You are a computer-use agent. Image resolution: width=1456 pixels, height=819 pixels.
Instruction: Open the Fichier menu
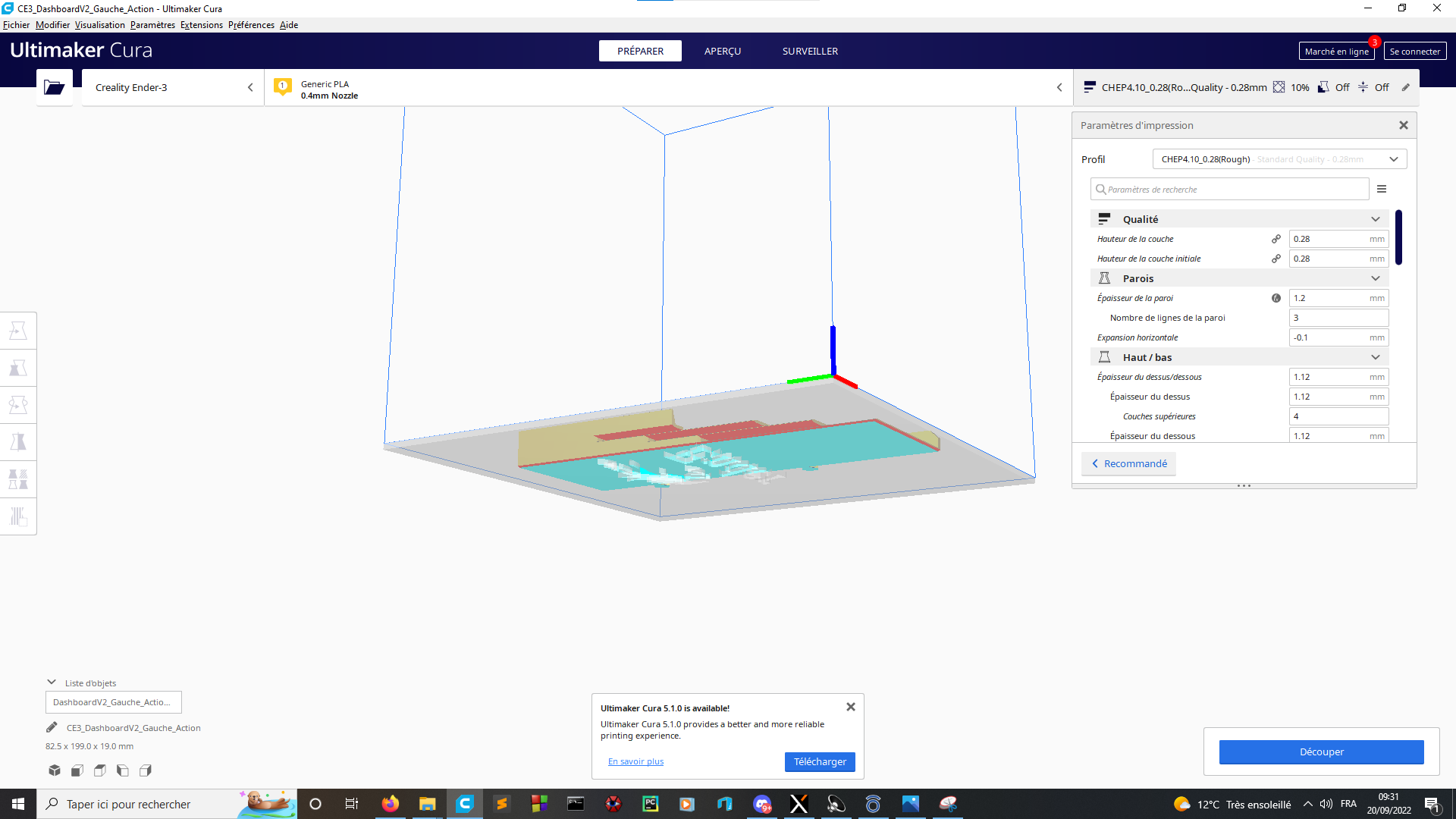tap(16, 25)
